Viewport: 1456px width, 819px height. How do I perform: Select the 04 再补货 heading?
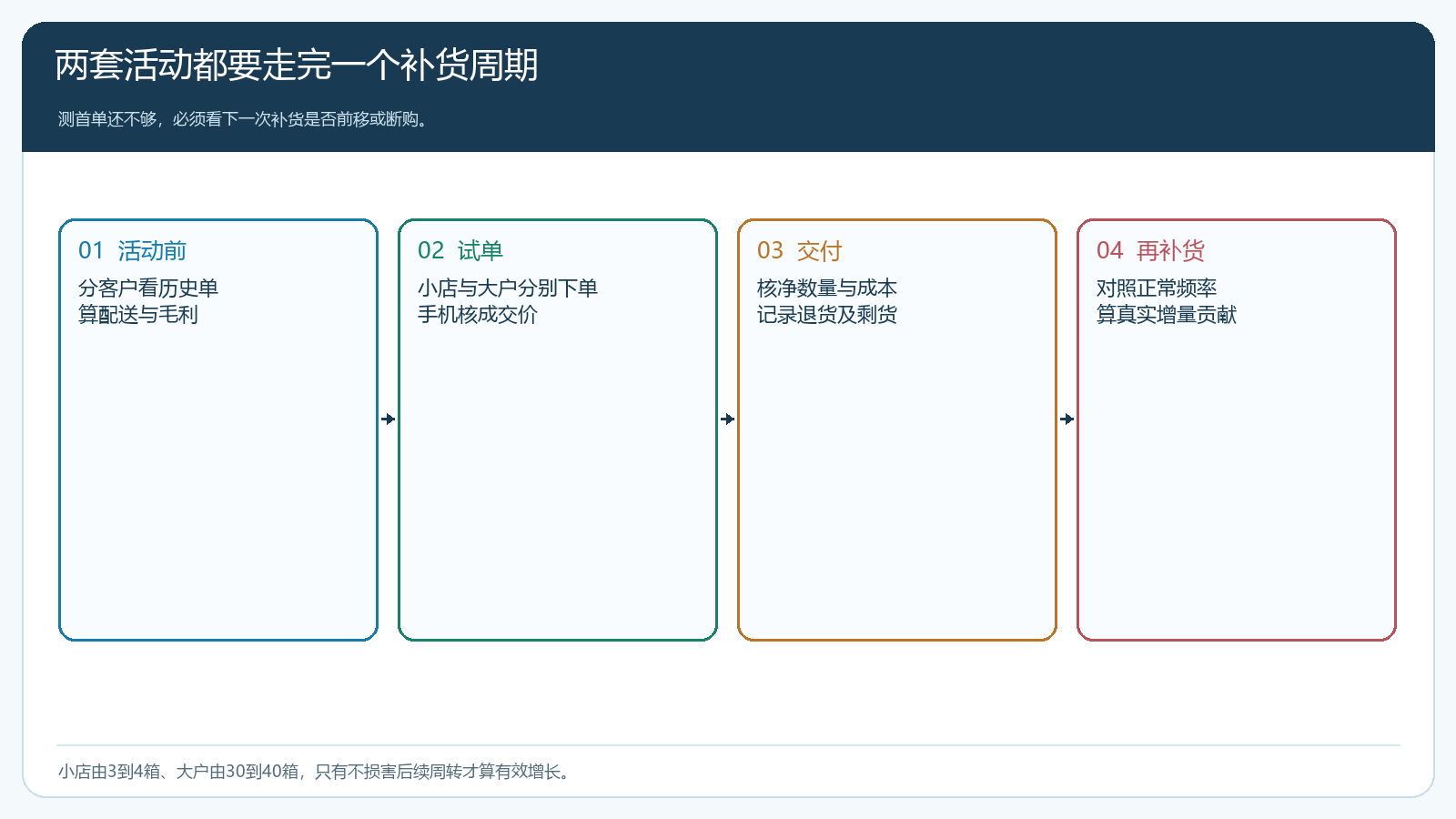click(1151, 250)
